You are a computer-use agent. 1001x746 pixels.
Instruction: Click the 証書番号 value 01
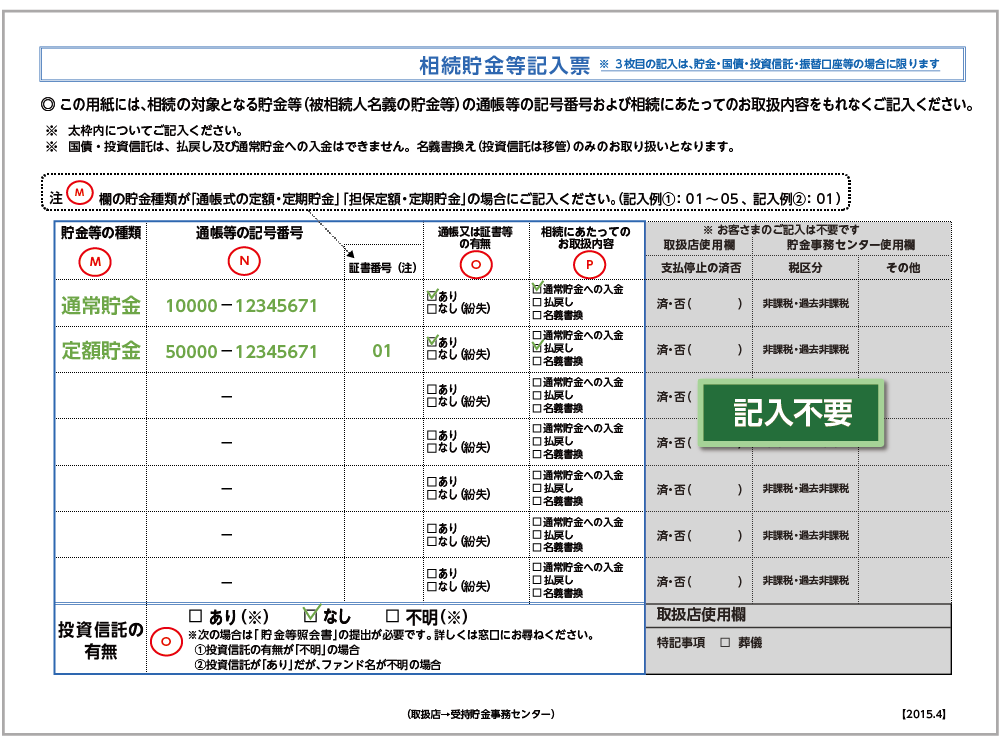pos(382,351)
